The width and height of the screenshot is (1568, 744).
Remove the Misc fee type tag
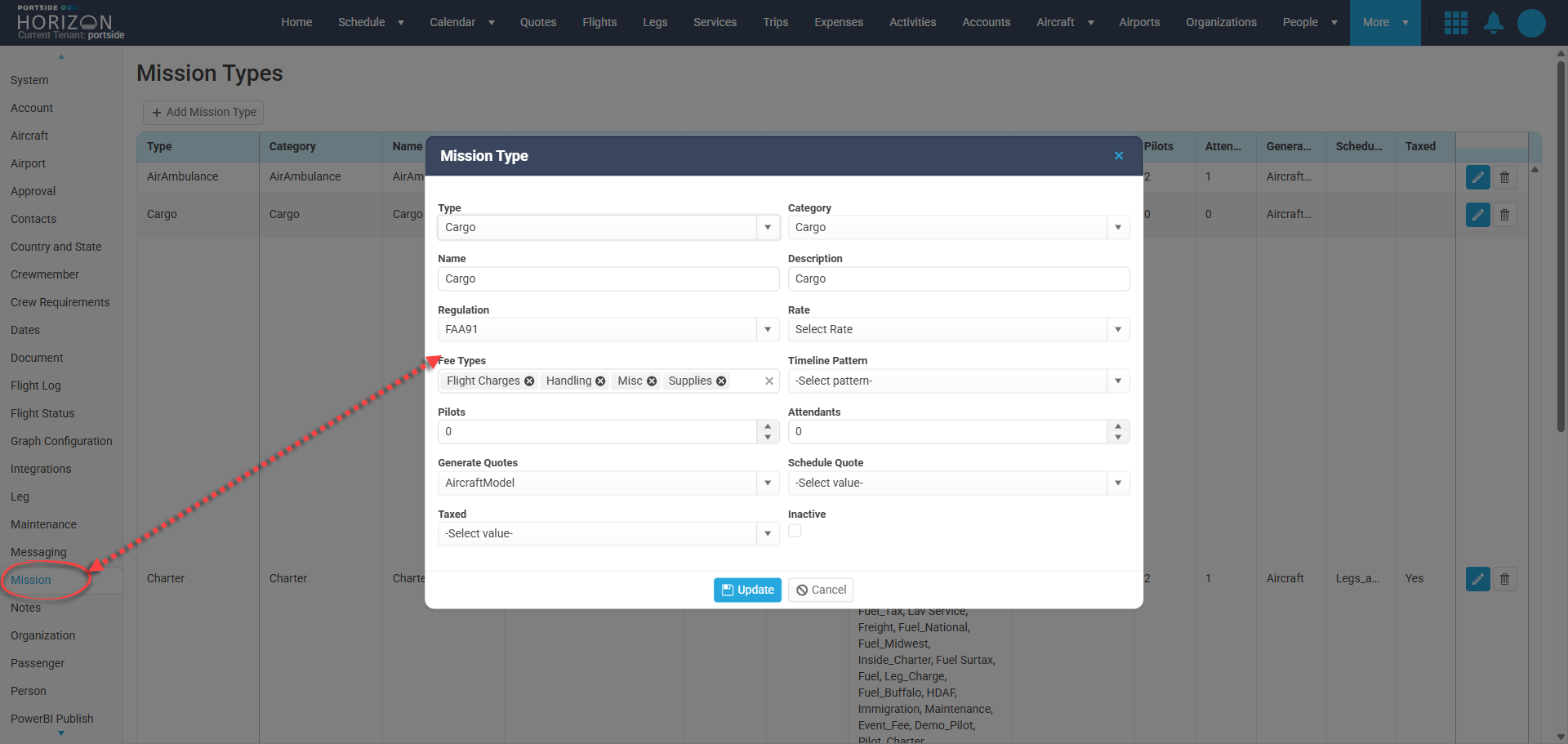click(652, 381)
